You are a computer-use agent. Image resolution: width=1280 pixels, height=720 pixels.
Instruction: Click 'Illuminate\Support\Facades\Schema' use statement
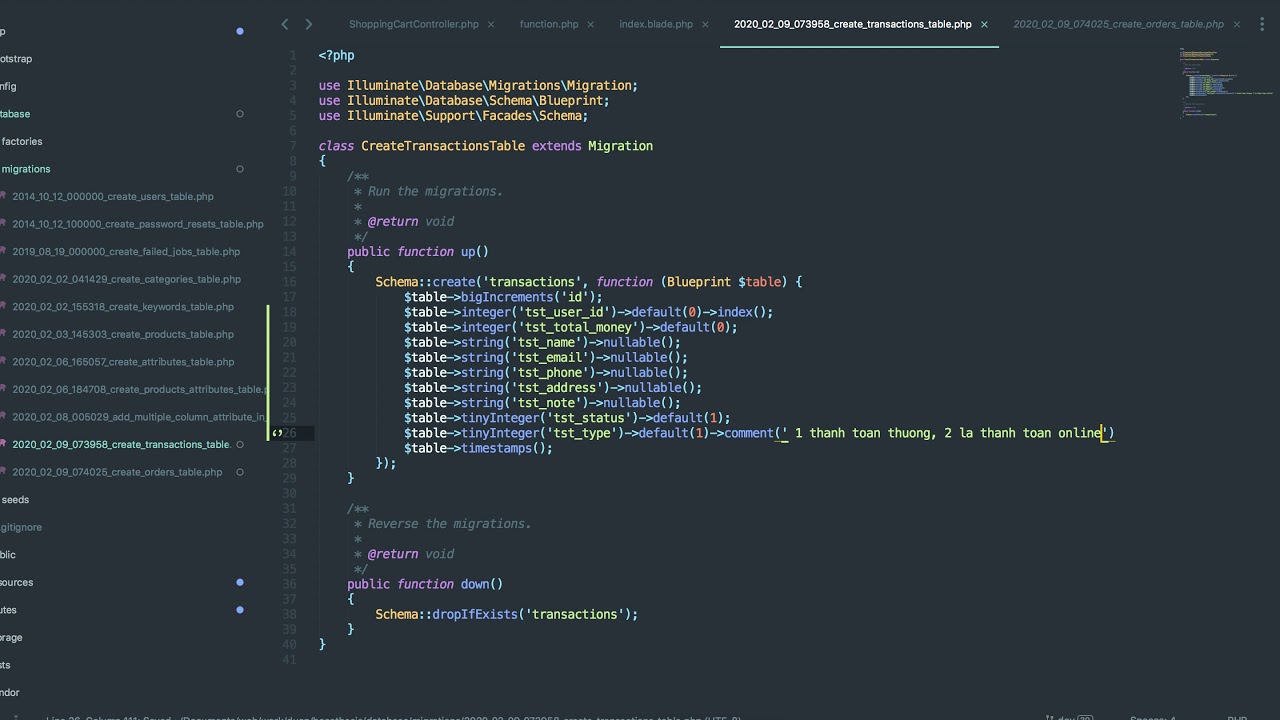pyautogui.click(x=464, y=116)
